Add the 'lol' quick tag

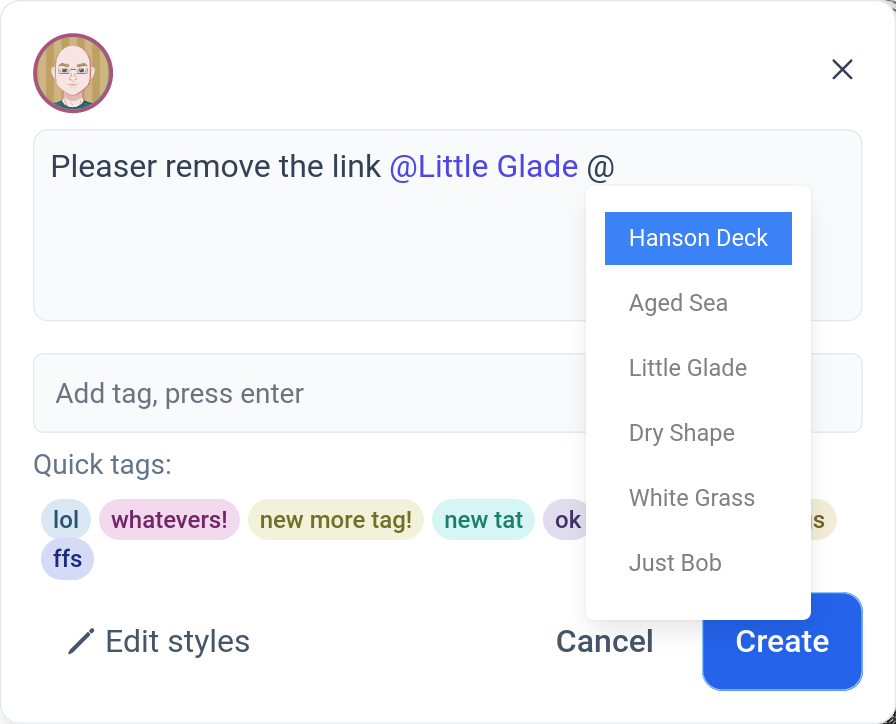[66, 520]
